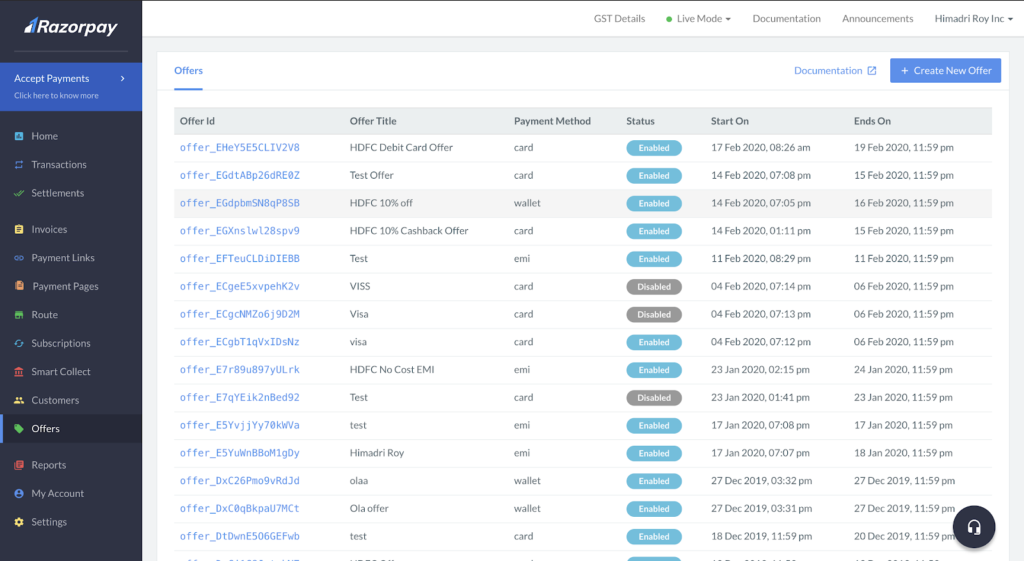The image size is (1024, 561).
Task: Open offer_DxC26Pmo9vRdJd link
Action: click(240, 481)
